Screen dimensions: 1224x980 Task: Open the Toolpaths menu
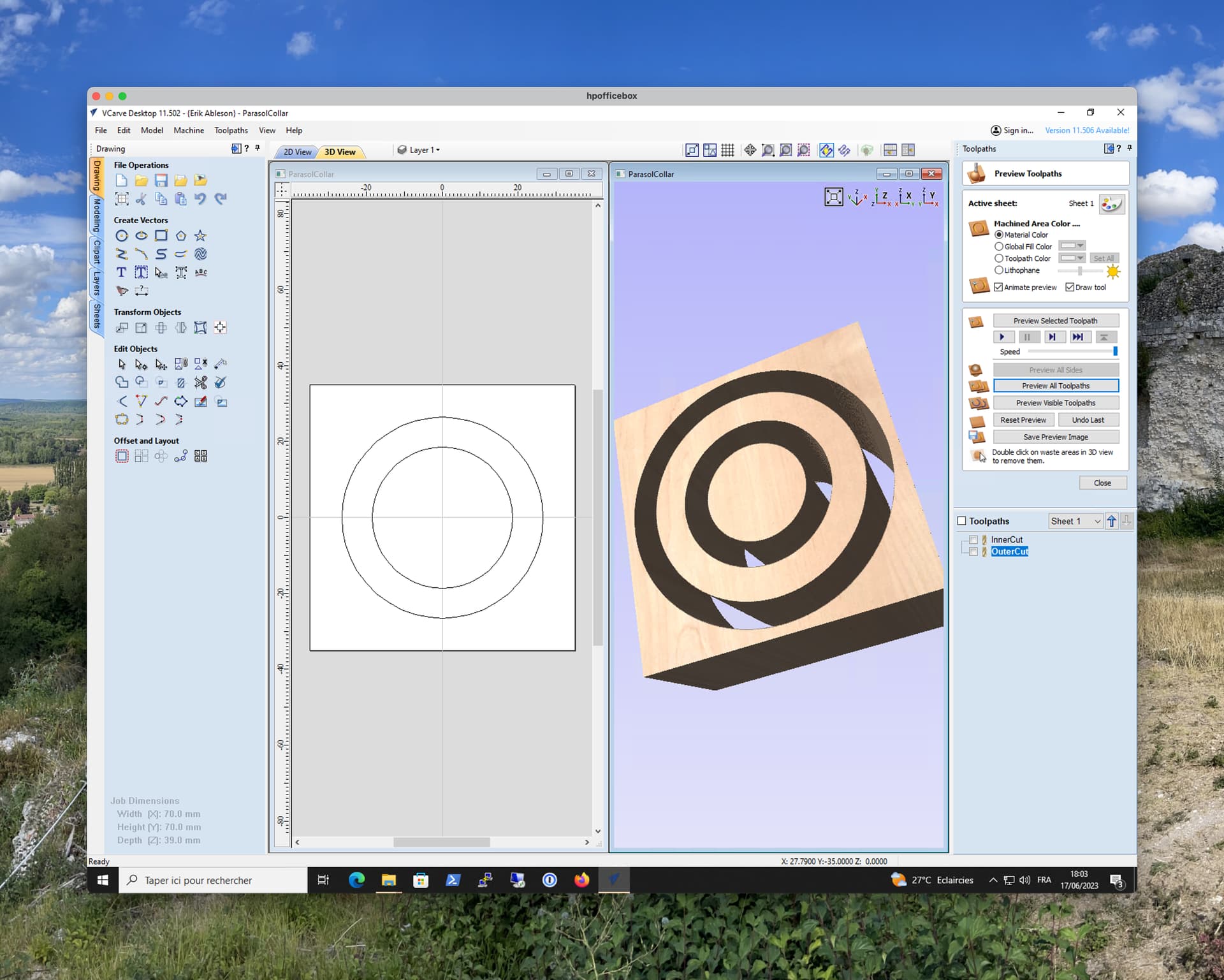(x=231, y=130)
